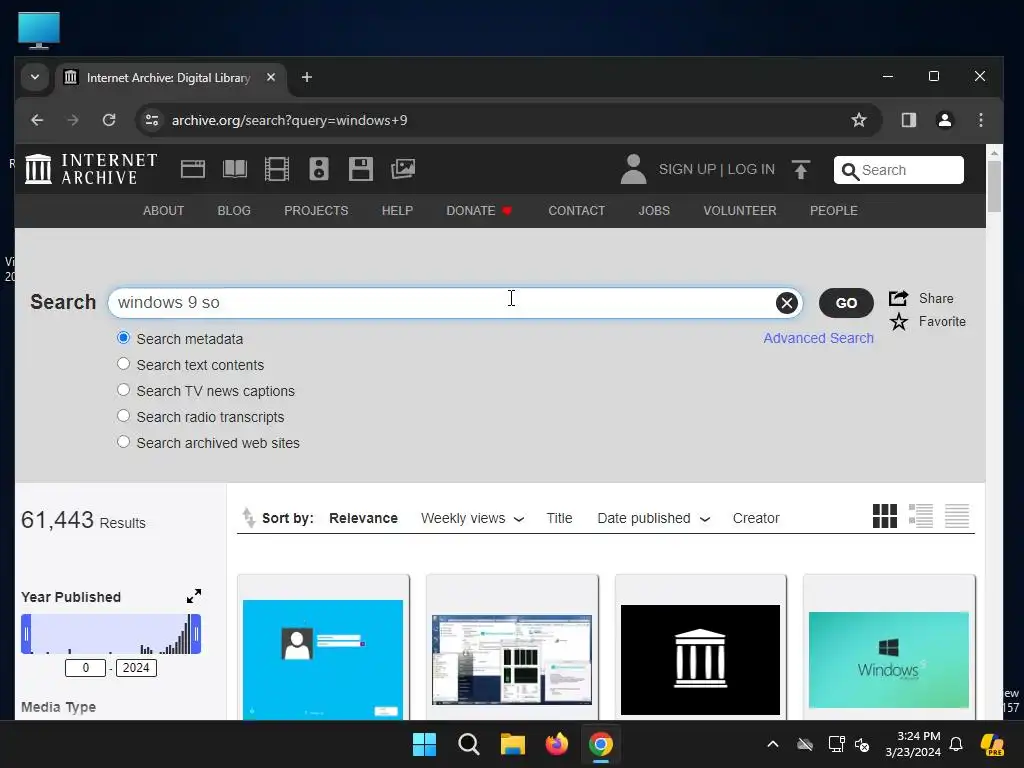The width and height of the screenshot is (1024, 768).
Task: Open the Images picture icon
Action: [403, 169]
